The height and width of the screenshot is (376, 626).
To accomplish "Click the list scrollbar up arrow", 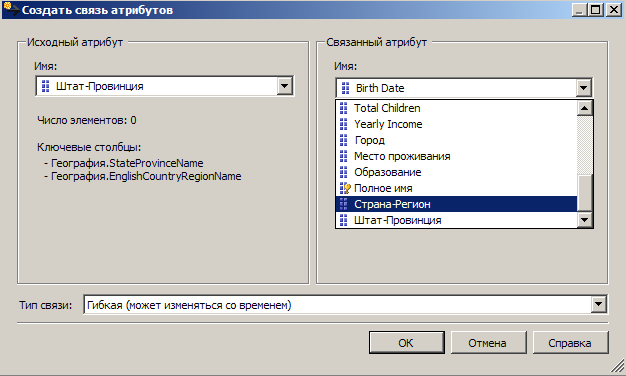I will [x=584, y=108].
